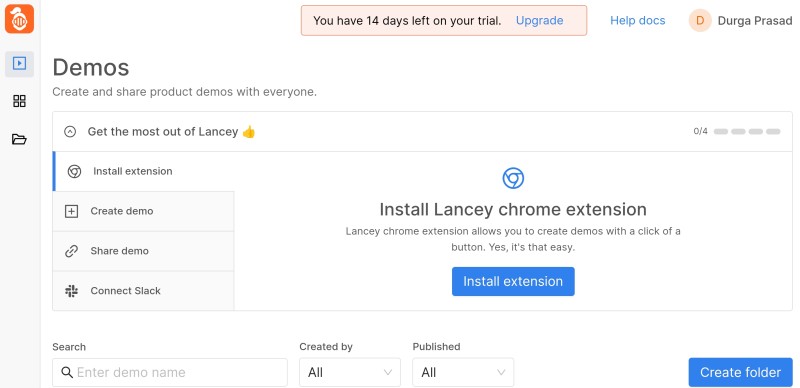Click the Create folder button

tap(740, 372)
